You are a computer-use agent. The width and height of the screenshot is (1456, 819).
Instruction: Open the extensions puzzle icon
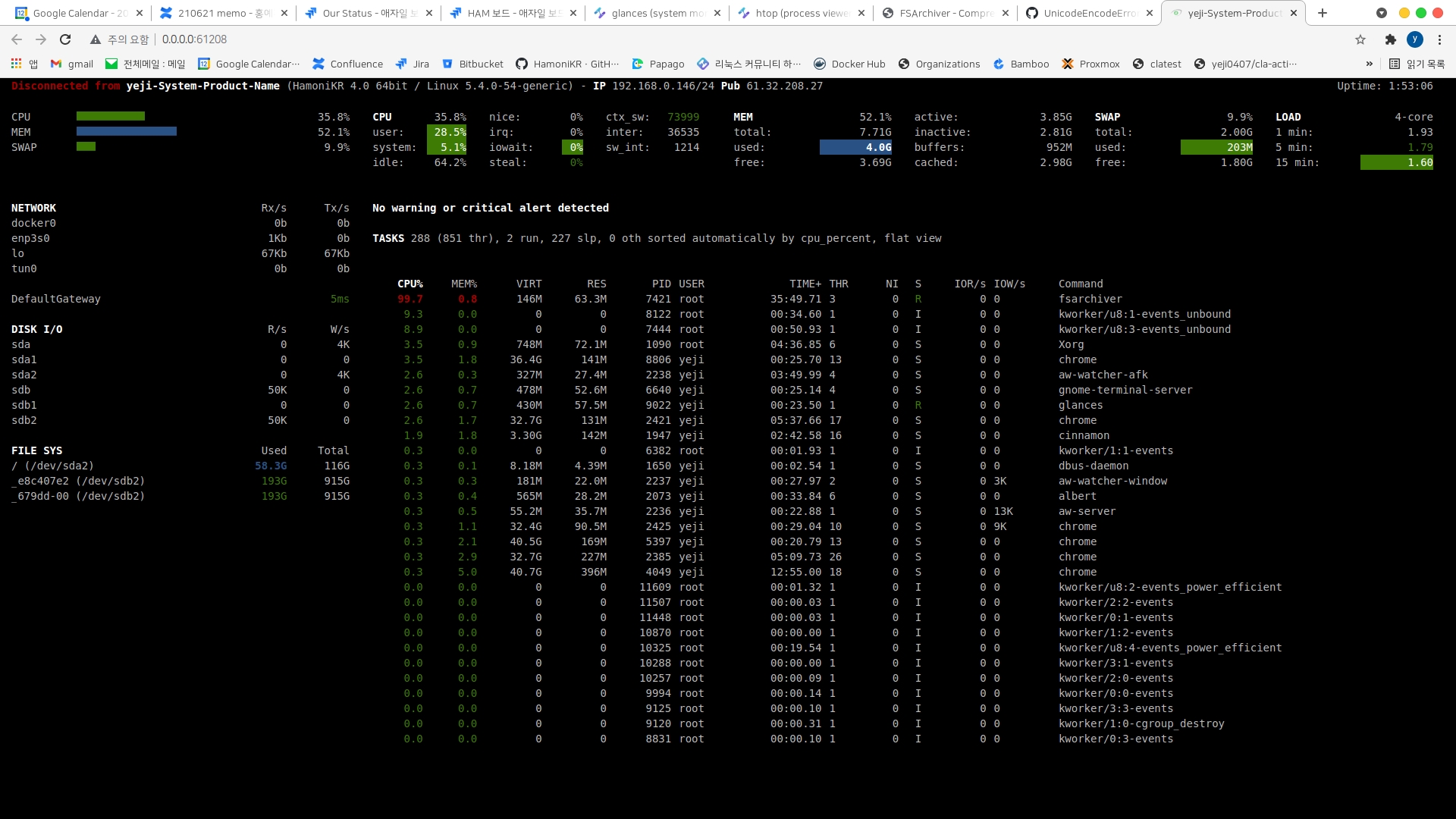click(1390, 39)
